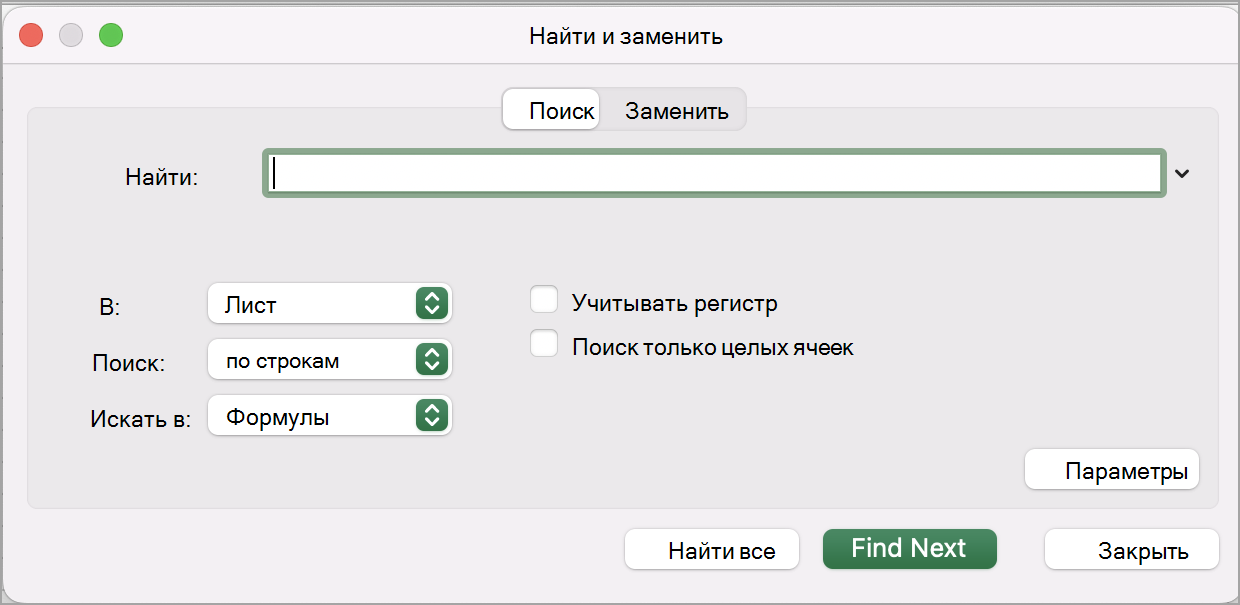Click green arrows icon on Формулы selector
The width and height of the screenshot is (1240, 605).
[430, 416]
